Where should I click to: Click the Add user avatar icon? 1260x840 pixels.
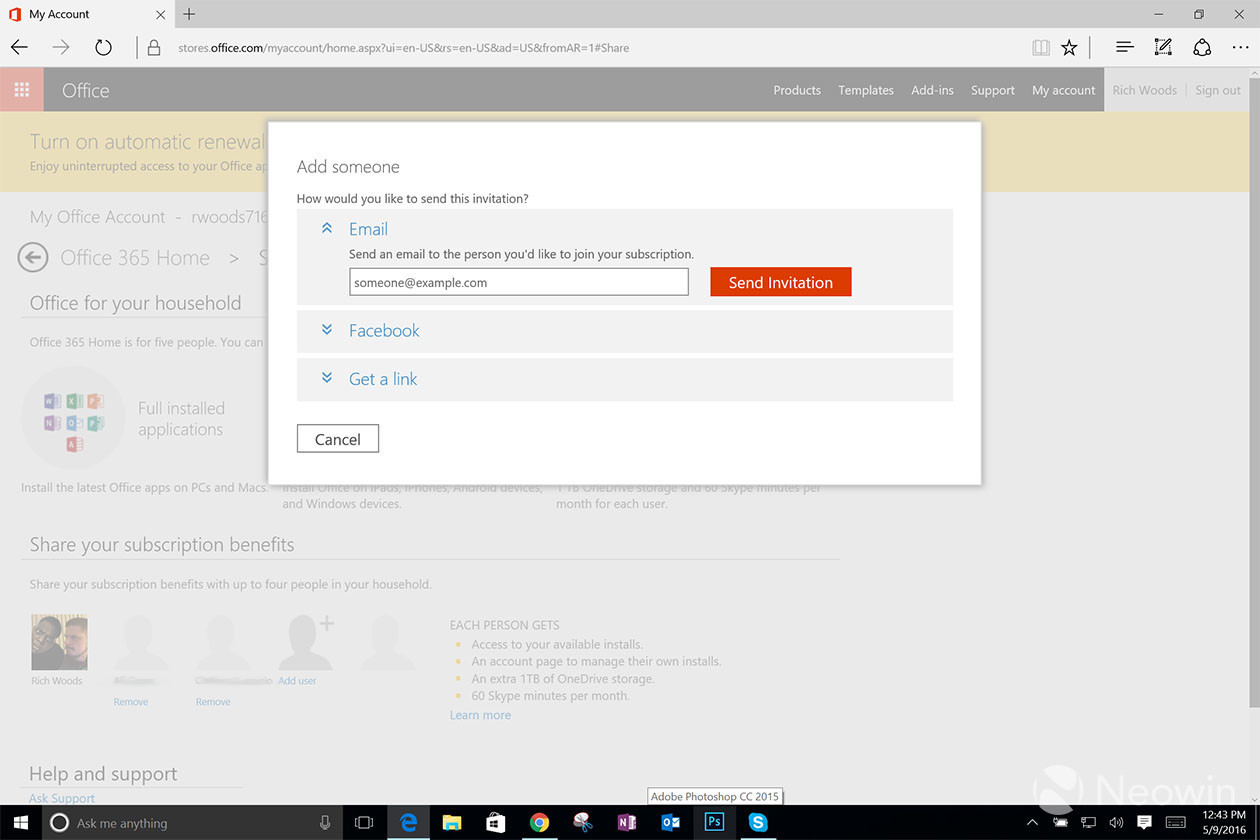pyautogui.click(x=306, y=642)
